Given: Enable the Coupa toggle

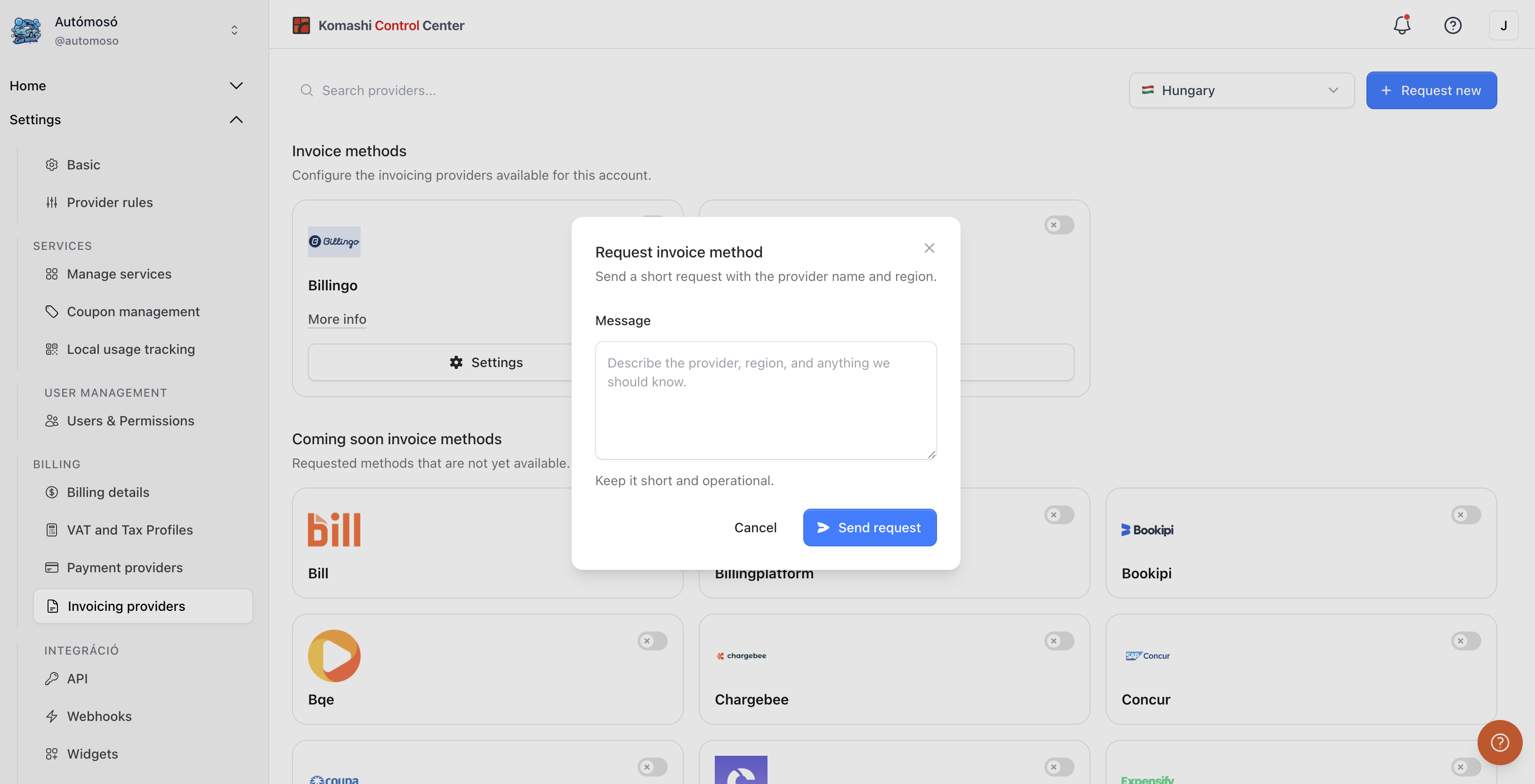Looking at the screenshot, I should [x=653, y=768].
